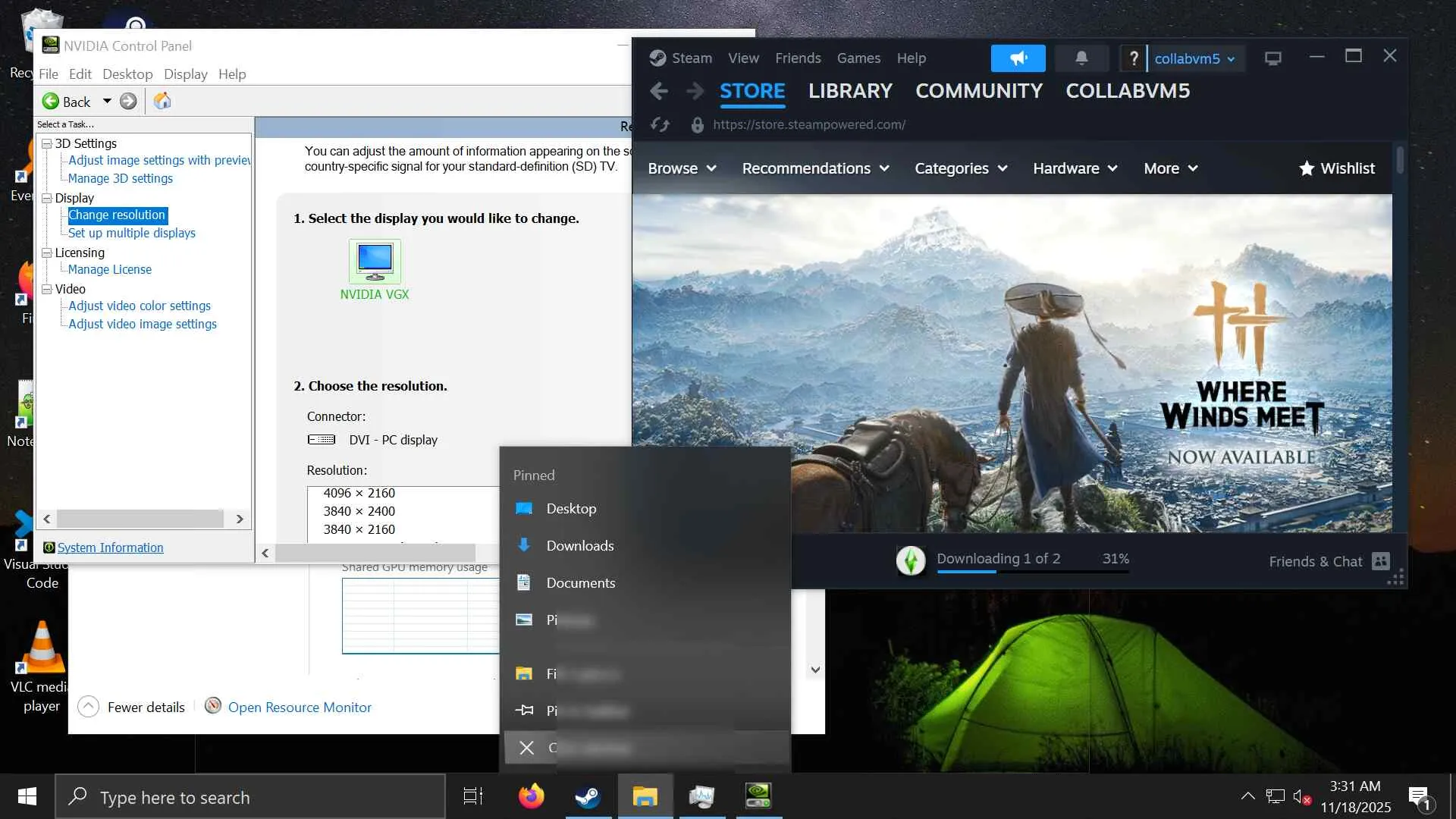Click the System Information link

tap(110, 548)
